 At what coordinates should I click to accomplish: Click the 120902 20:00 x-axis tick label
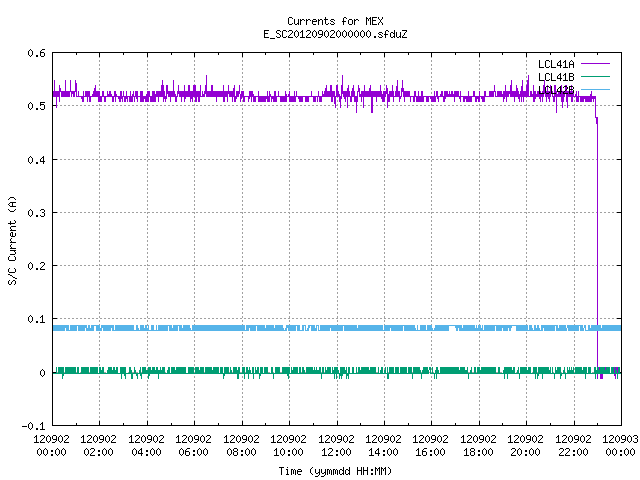525,445
